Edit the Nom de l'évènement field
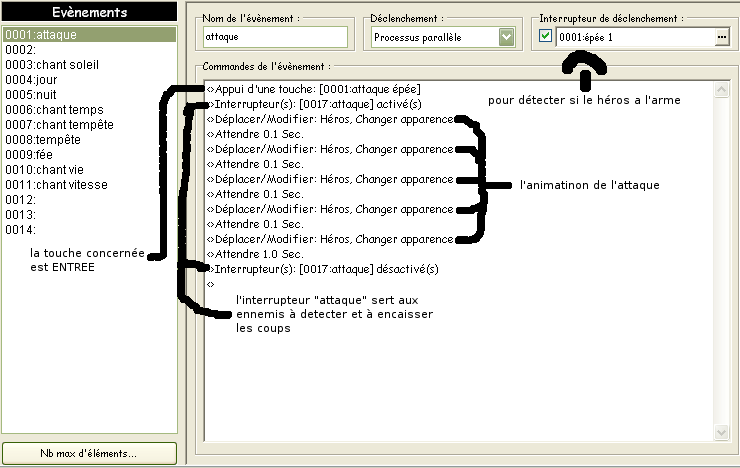This screenshot has width=740, height=468. pos(276,37)
